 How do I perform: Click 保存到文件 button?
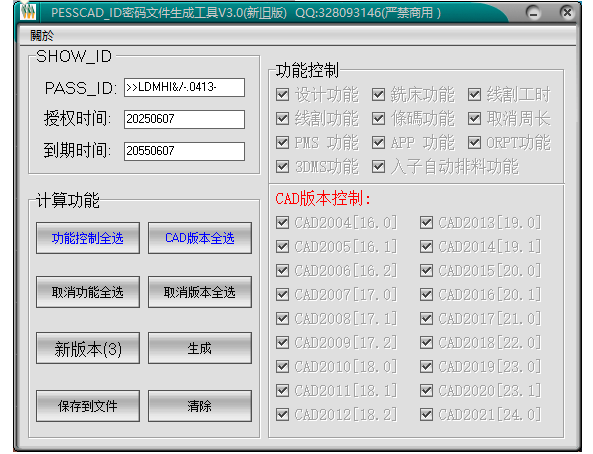(x=88, y=406)
